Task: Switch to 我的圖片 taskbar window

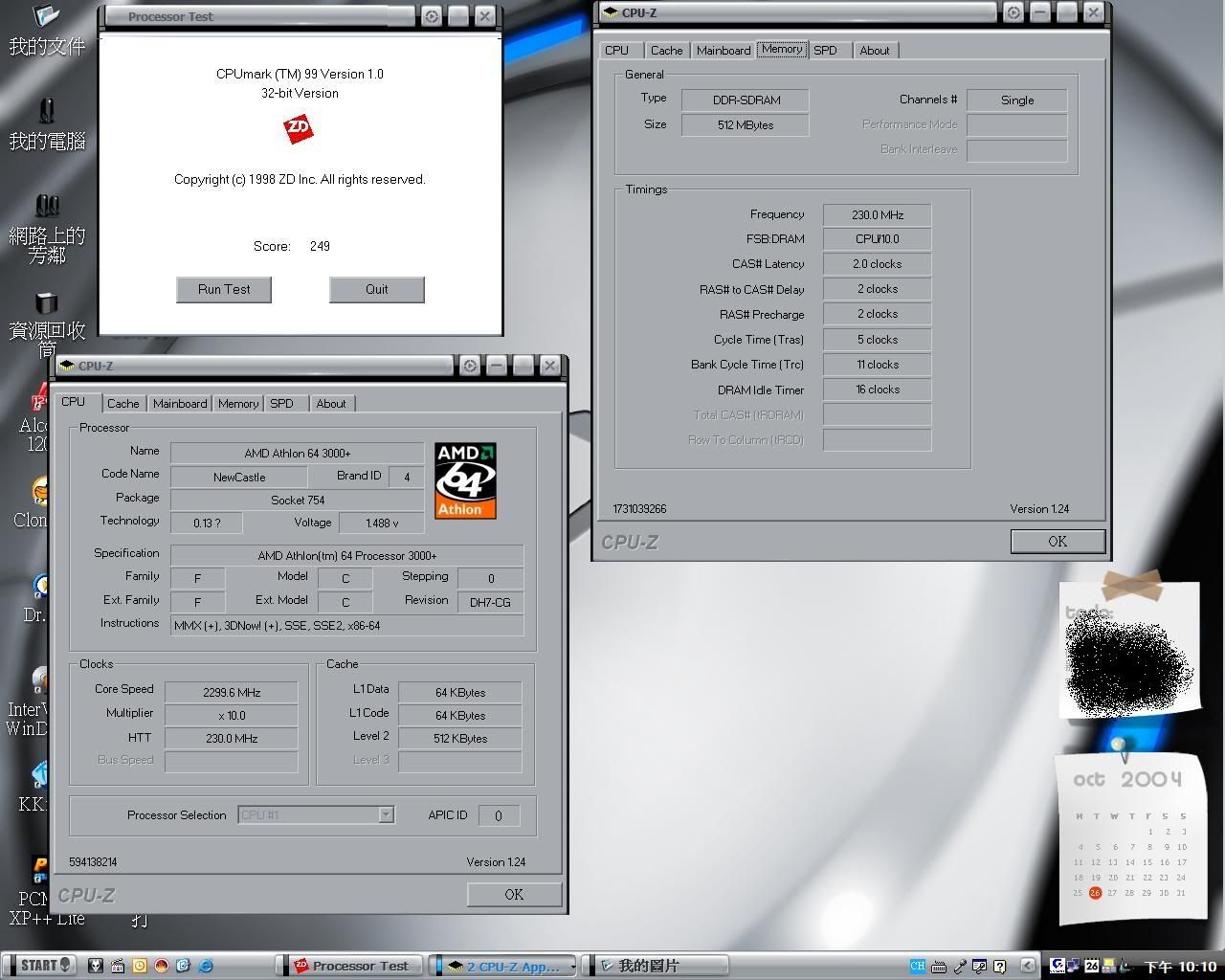Action: pyautogui.click(x=655, y=966)
